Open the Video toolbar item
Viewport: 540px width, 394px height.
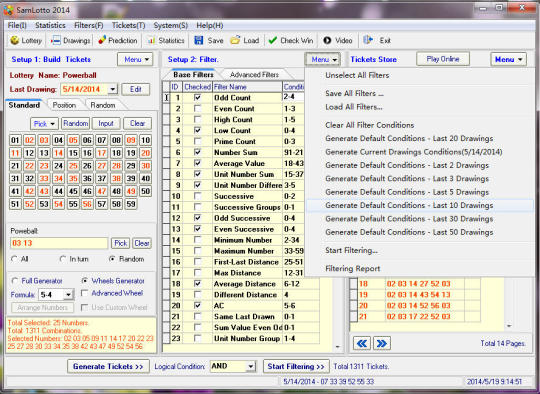point(327,41)
